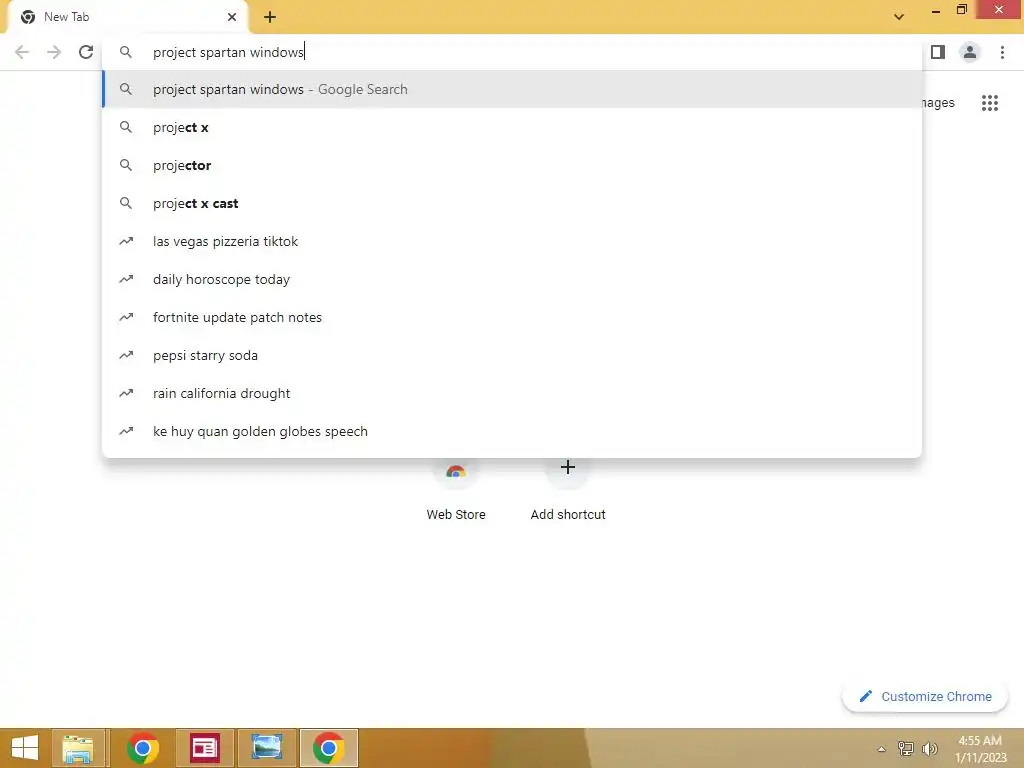Pick trending 'daily horoscope today'

point(512,279)
